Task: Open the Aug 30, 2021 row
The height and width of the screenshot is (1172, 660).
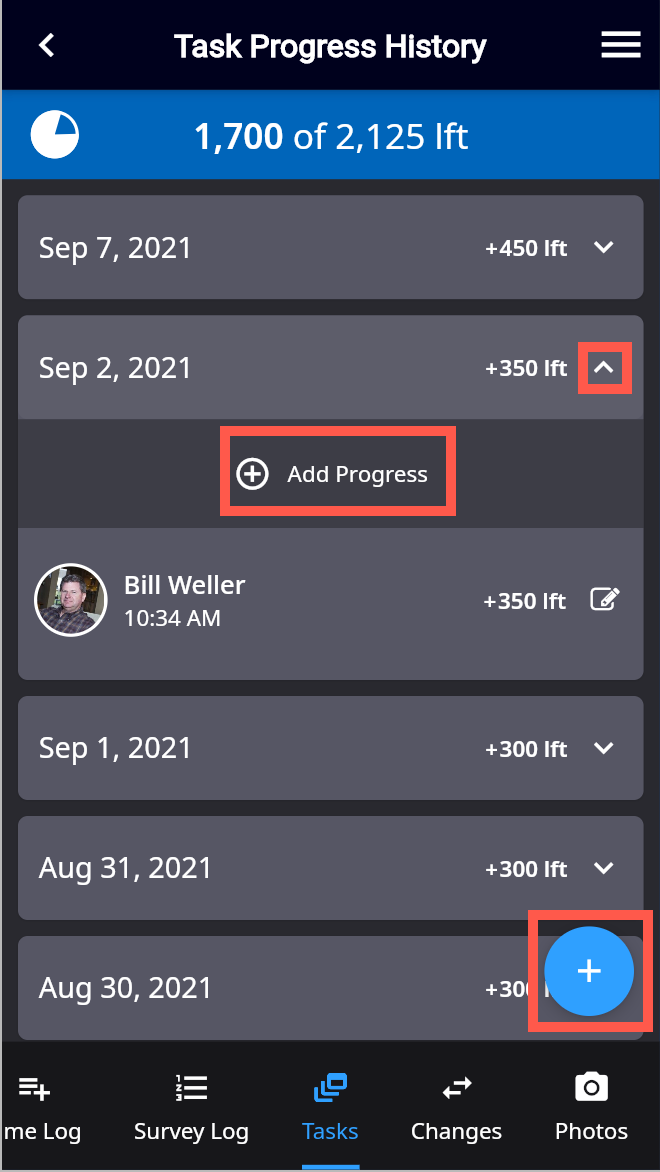Action: [x=330, y=988]
